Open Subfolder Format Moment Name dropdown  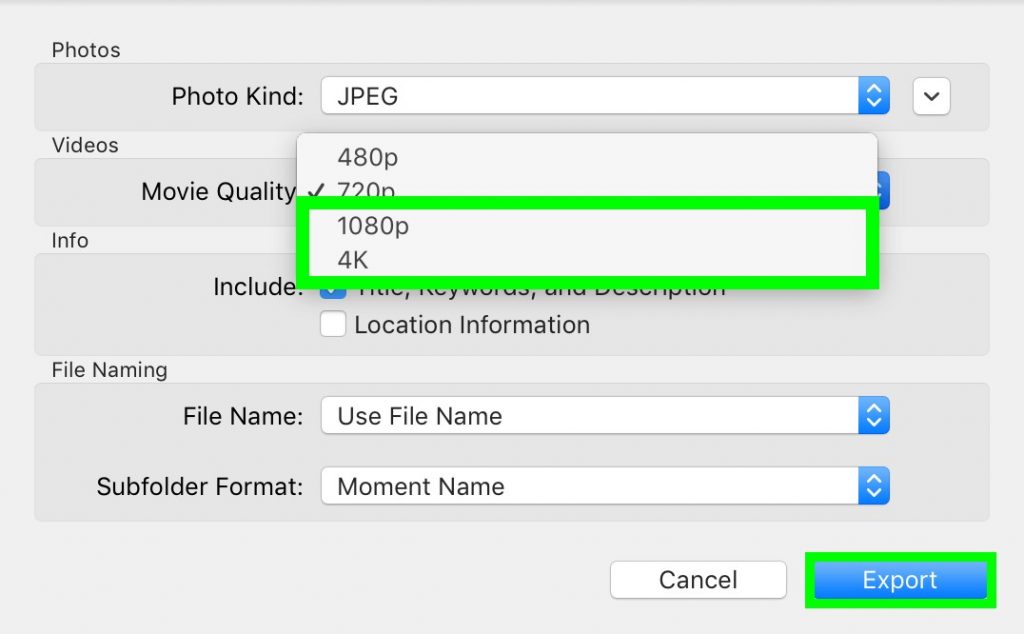point(605,486)
